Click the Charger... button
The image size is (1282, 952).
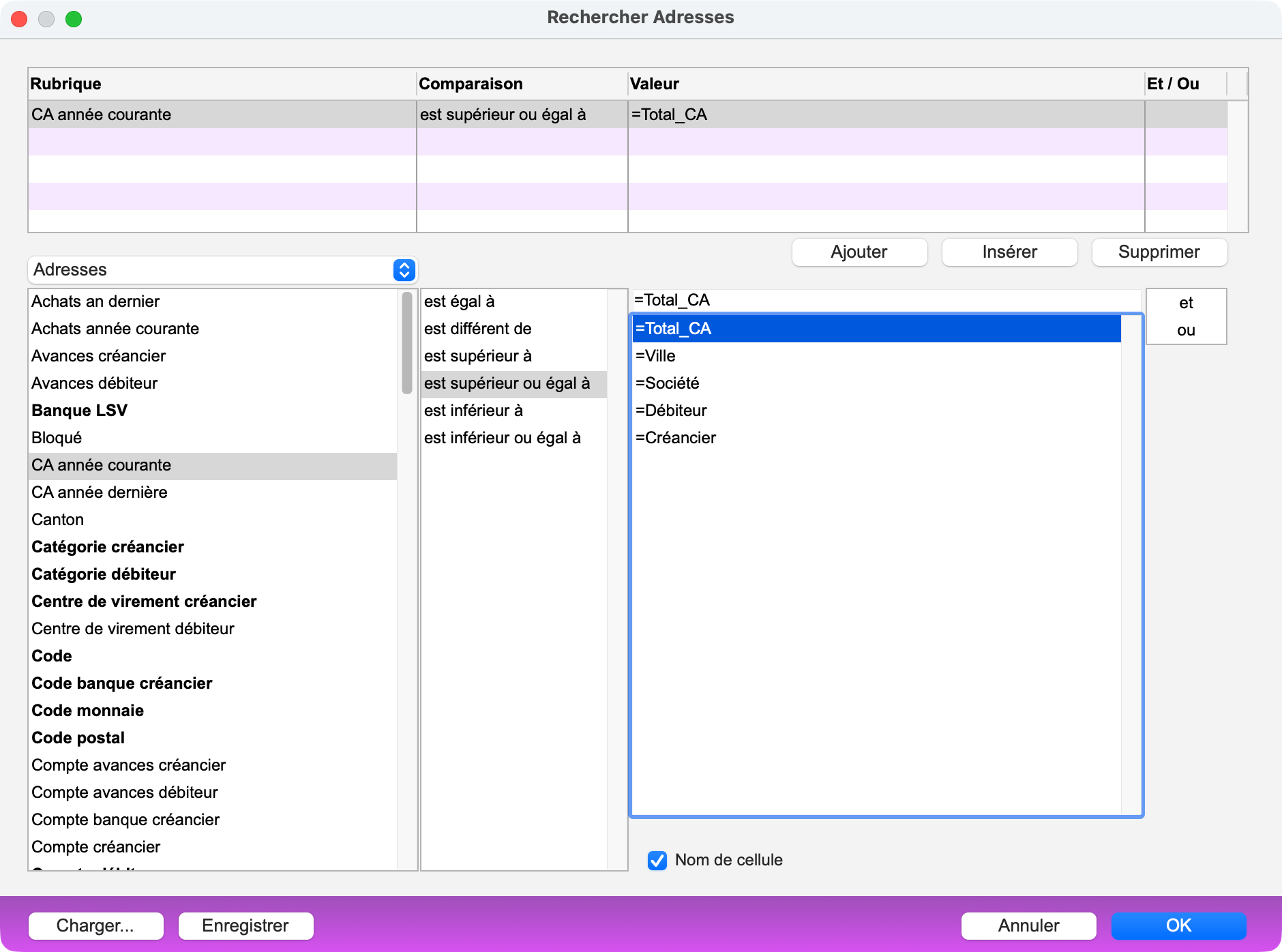(95, 925)
